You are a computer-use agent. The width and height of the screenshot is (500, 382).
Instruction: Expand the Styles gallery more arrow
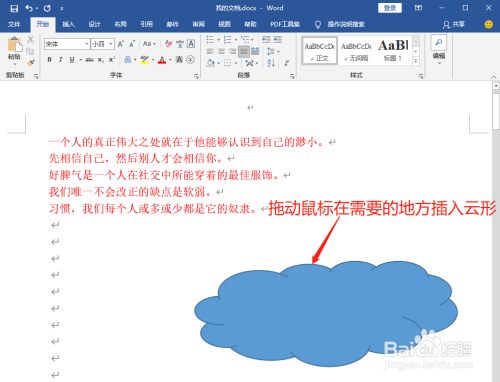point(416,61)
